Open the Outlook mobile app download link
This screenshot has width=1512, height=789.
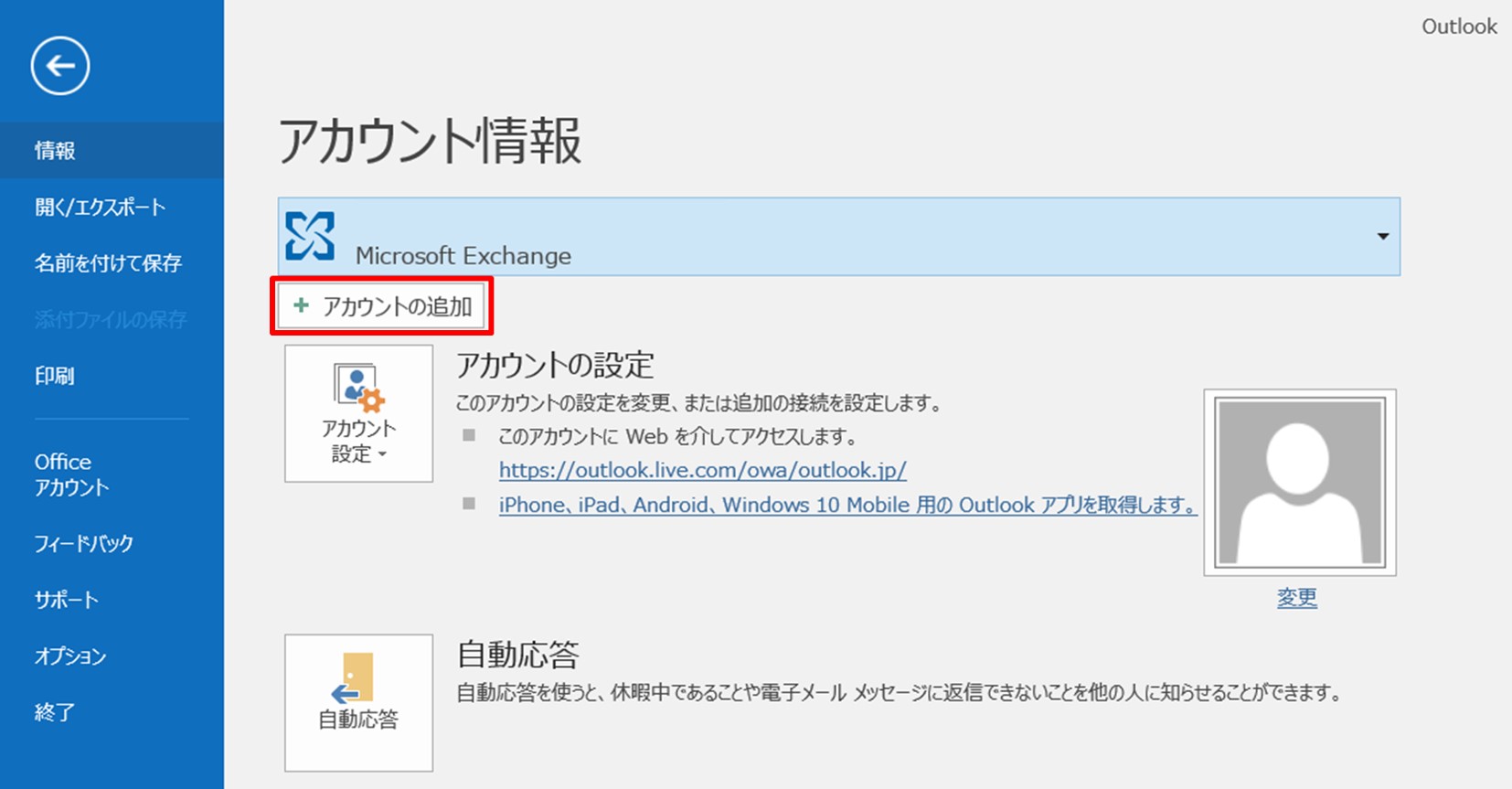coord(847,505)
